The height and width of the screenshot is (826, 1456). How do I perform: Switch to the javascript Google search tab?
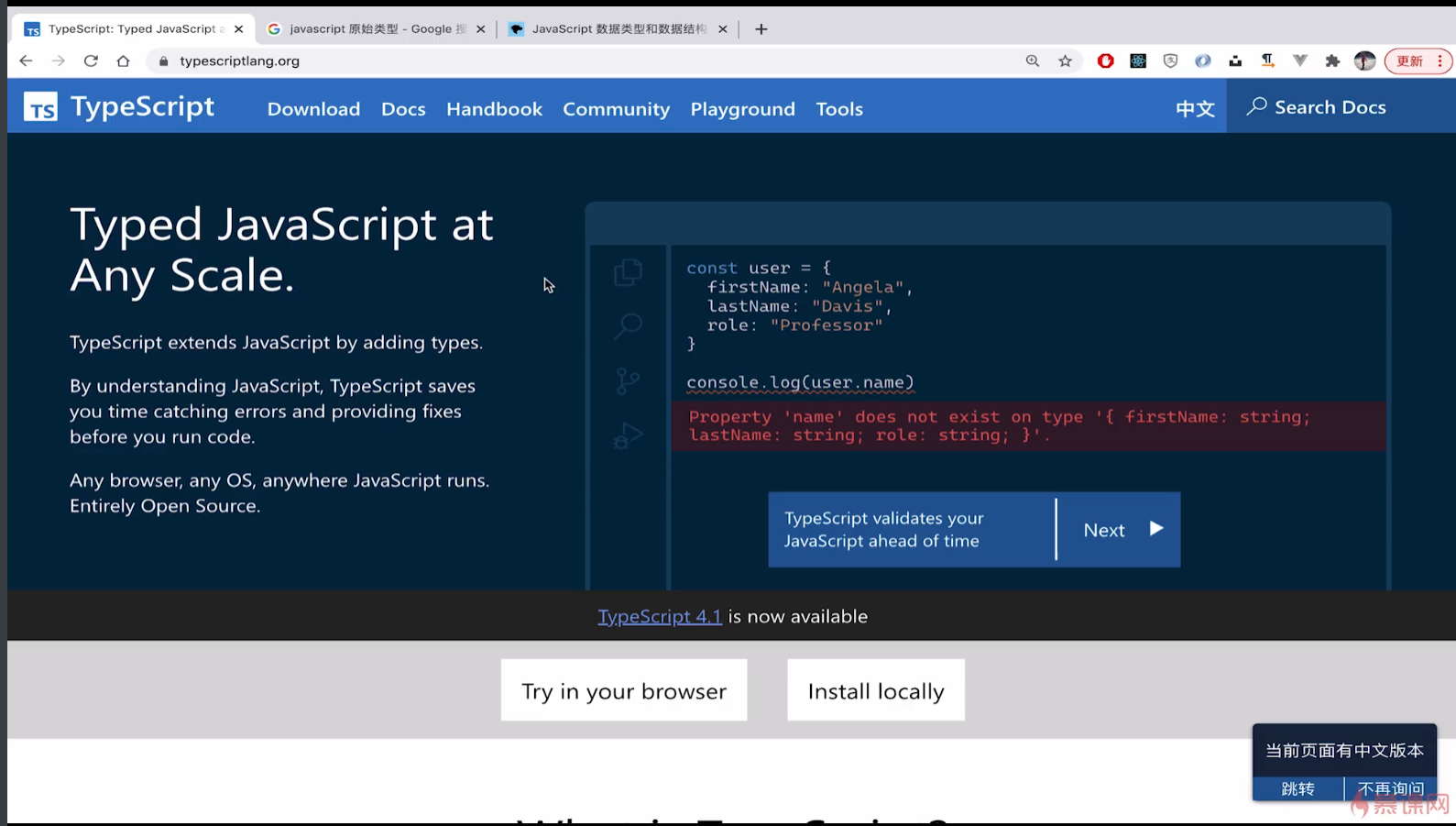point(376,29)
